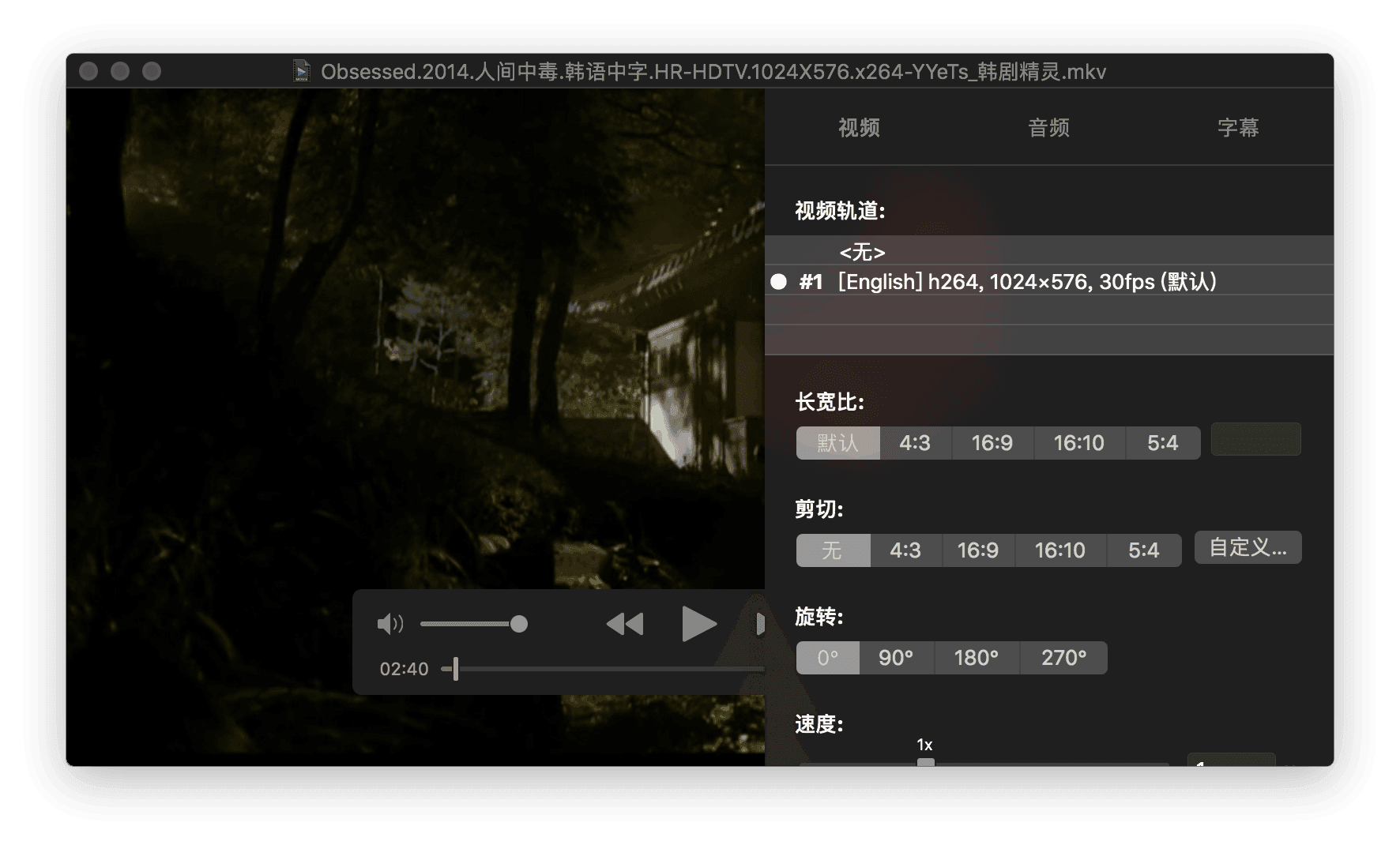Image resolution: width=1400 pixels, height=845 pixels.
Task: Click the volume speaker icon
Action: click(x=390, y=625)
